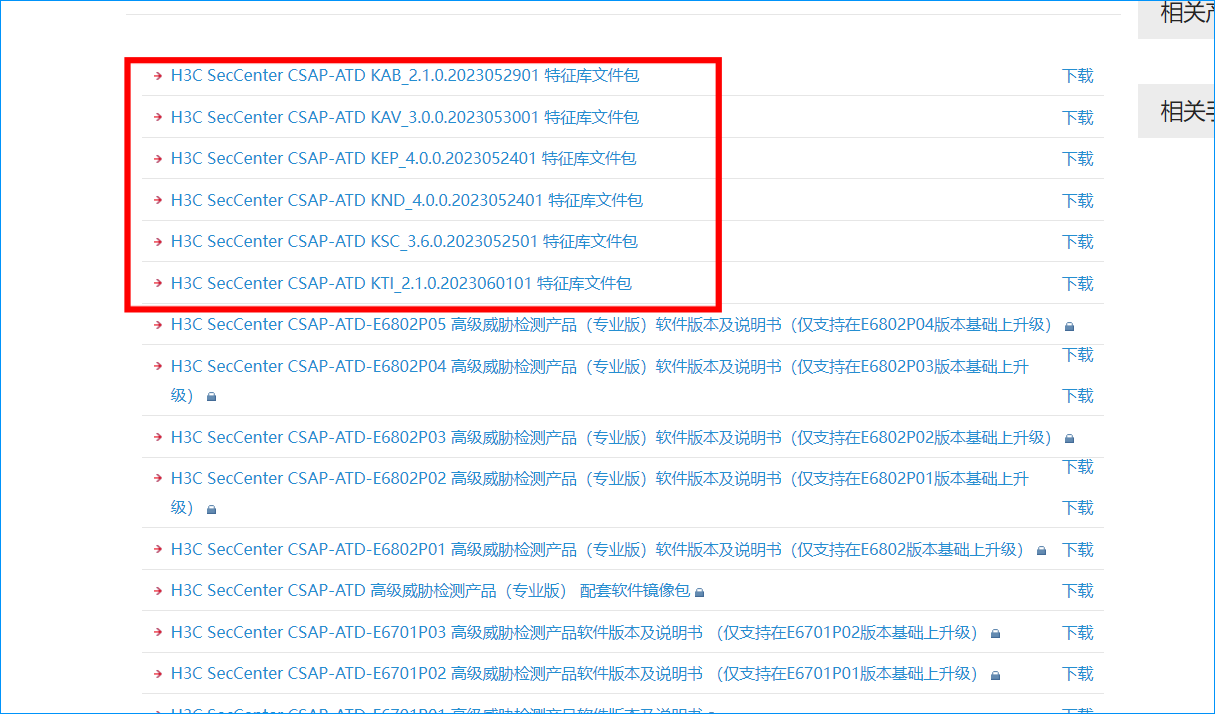This screenshot has height=714, width=1215.
Task: Click the red arrow bullet before KEP_4.0.0.2023052401
Action: [x=158, y=158]
